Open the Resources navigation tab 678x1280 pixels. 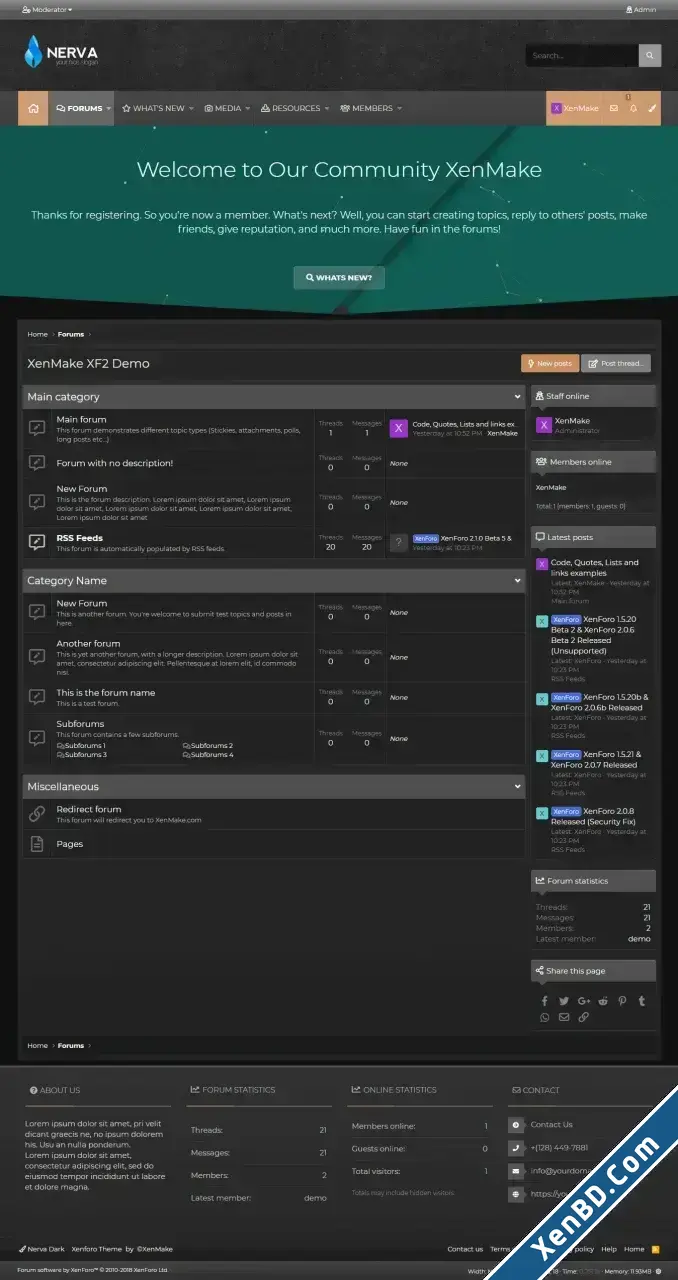point(291,108)
